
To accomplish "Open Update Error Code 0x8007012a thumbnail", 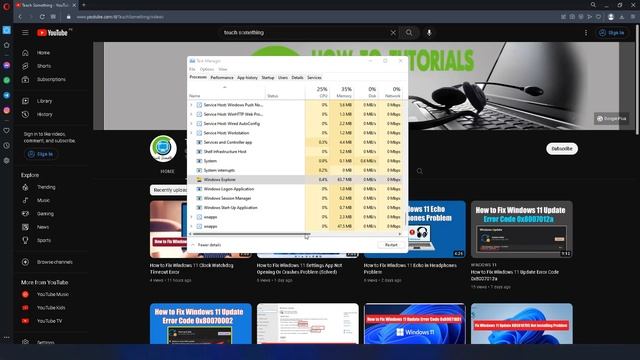I will pyautogui.click(x=522, y=229).
